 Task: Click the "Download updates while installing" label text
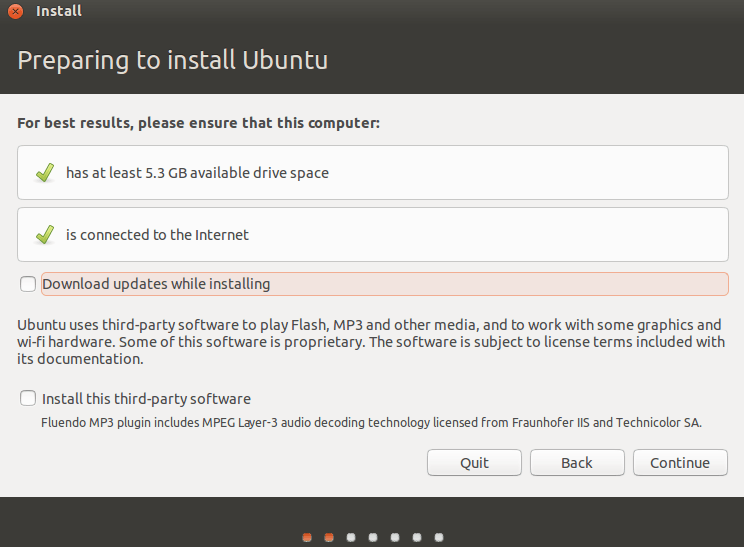point(156,284)
